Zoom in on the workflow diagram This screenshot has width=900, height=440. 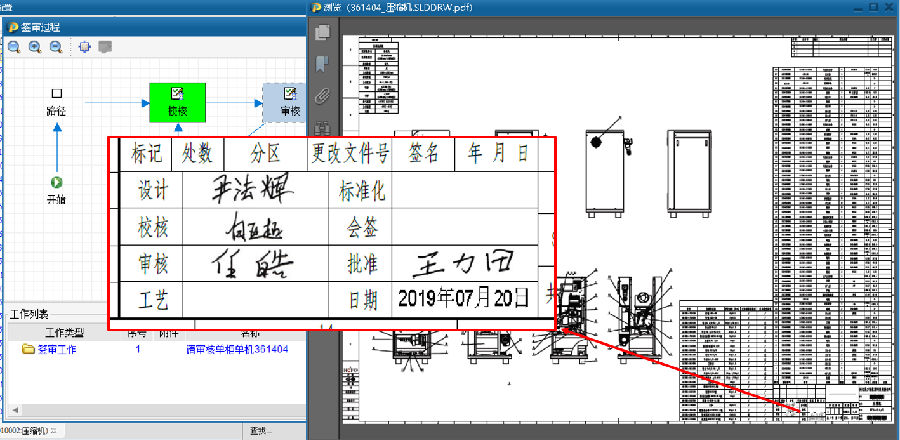pyautogui.click(x=35, y=48)
